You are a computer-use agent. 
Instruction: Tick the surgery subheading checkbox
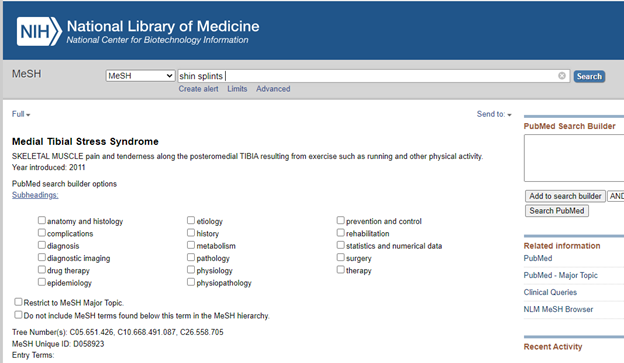[341, 257]
